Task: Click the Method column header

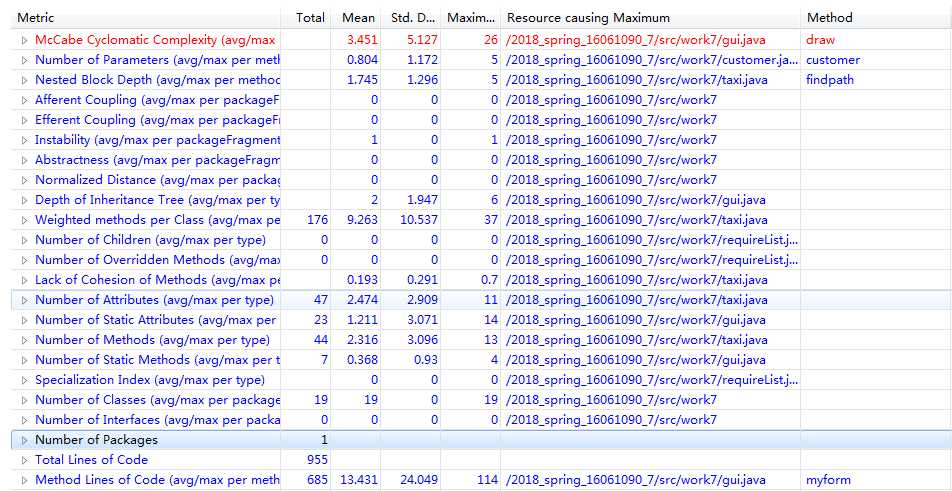Action: pos(876,18)
